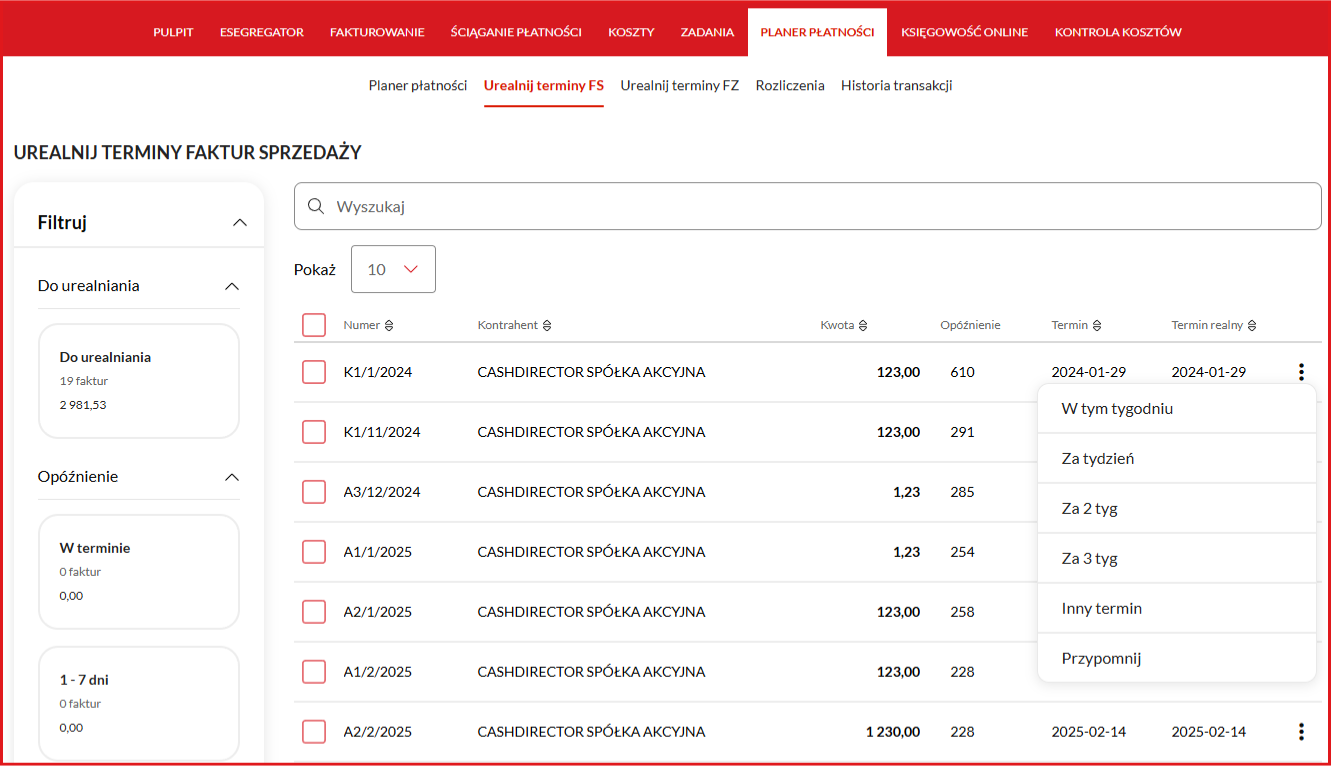The width and height of the screenshot is (1331, 766).
Task: Open the PULPIT main tab
Action: tap(173, 32)
